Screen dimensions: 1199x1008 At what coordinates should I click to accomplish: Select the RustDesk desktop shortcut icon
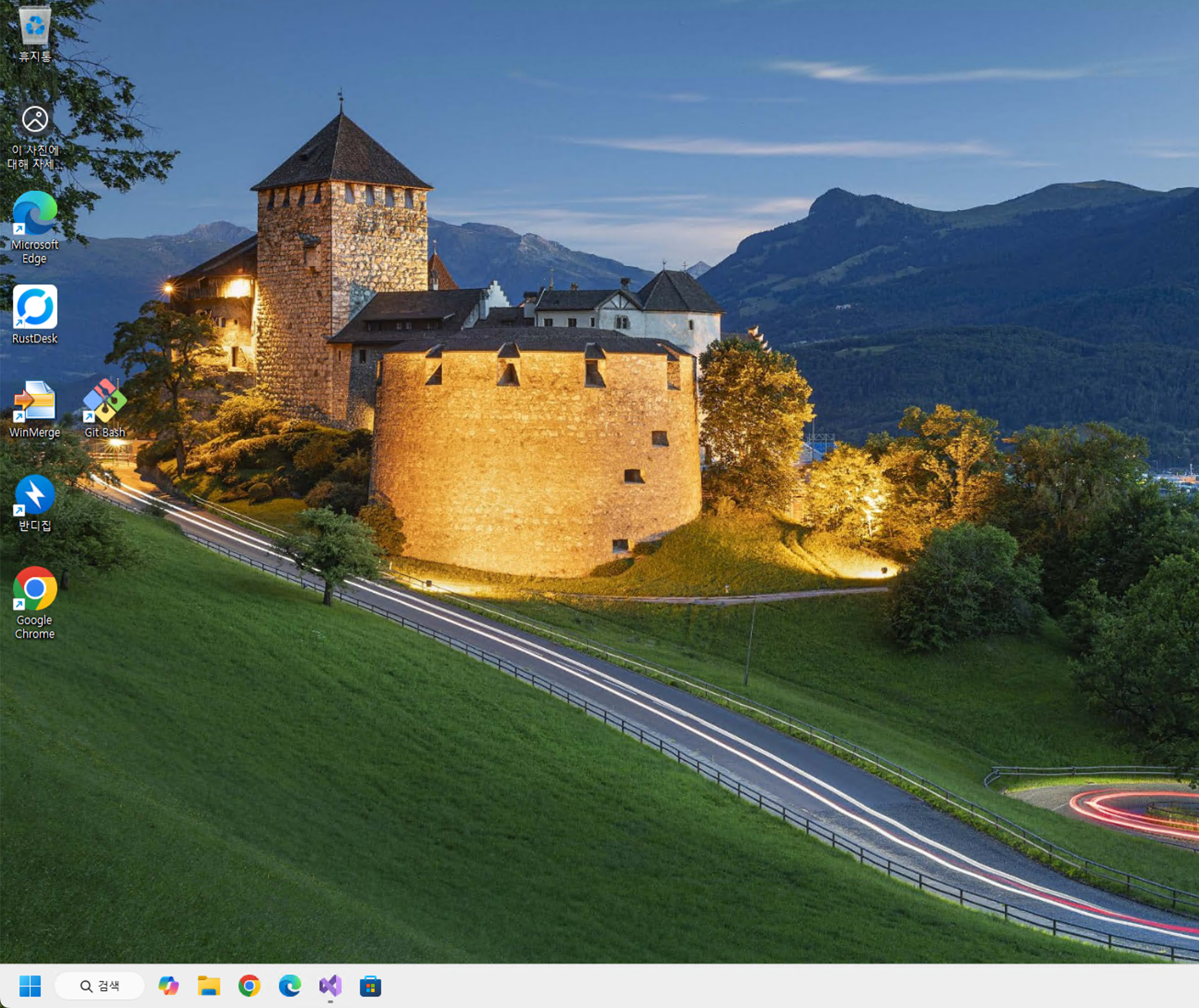pyautogui.click(x=35, y=307)
